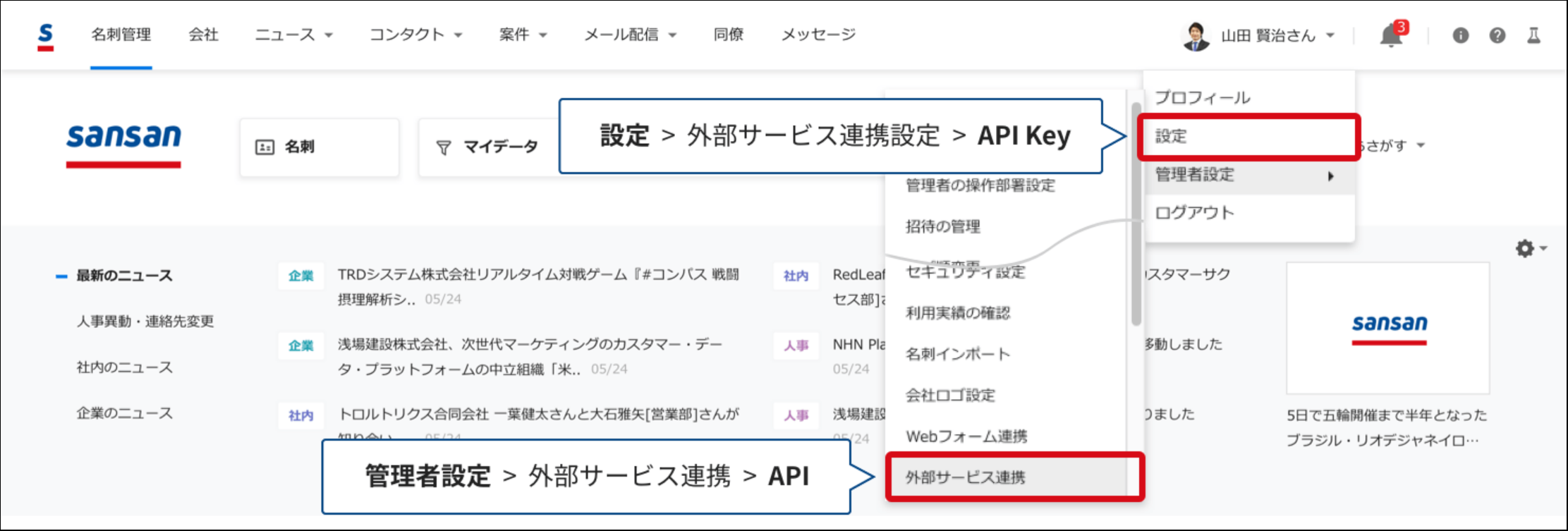Viewport: 1568px width, 531px height.
Task: Click the マイデータ button
Action: pos(488,147)
